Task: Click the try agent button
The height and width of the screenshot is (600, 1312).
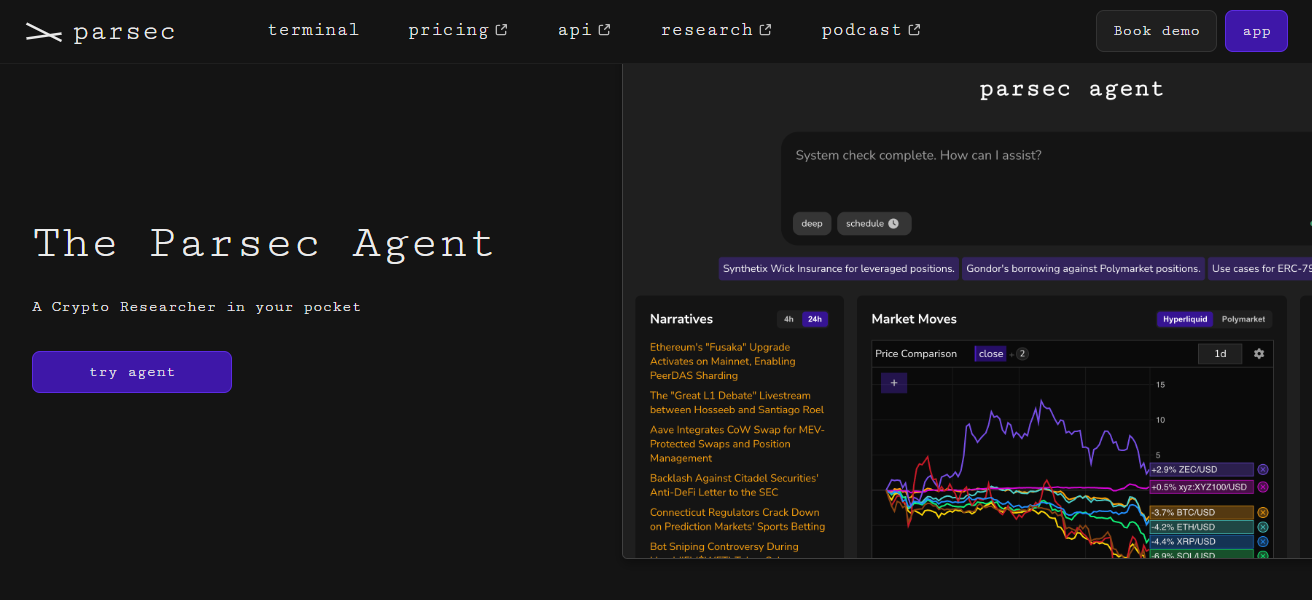Action: pos(132,372)
